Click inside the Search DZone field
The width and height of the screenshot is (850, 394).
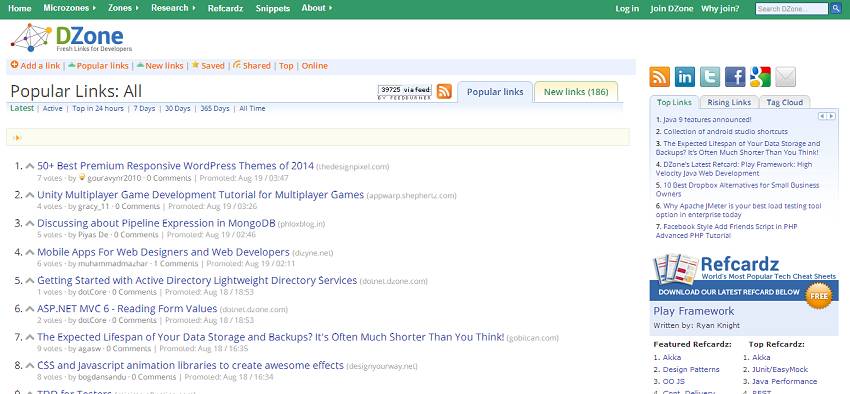coord(791,9)
